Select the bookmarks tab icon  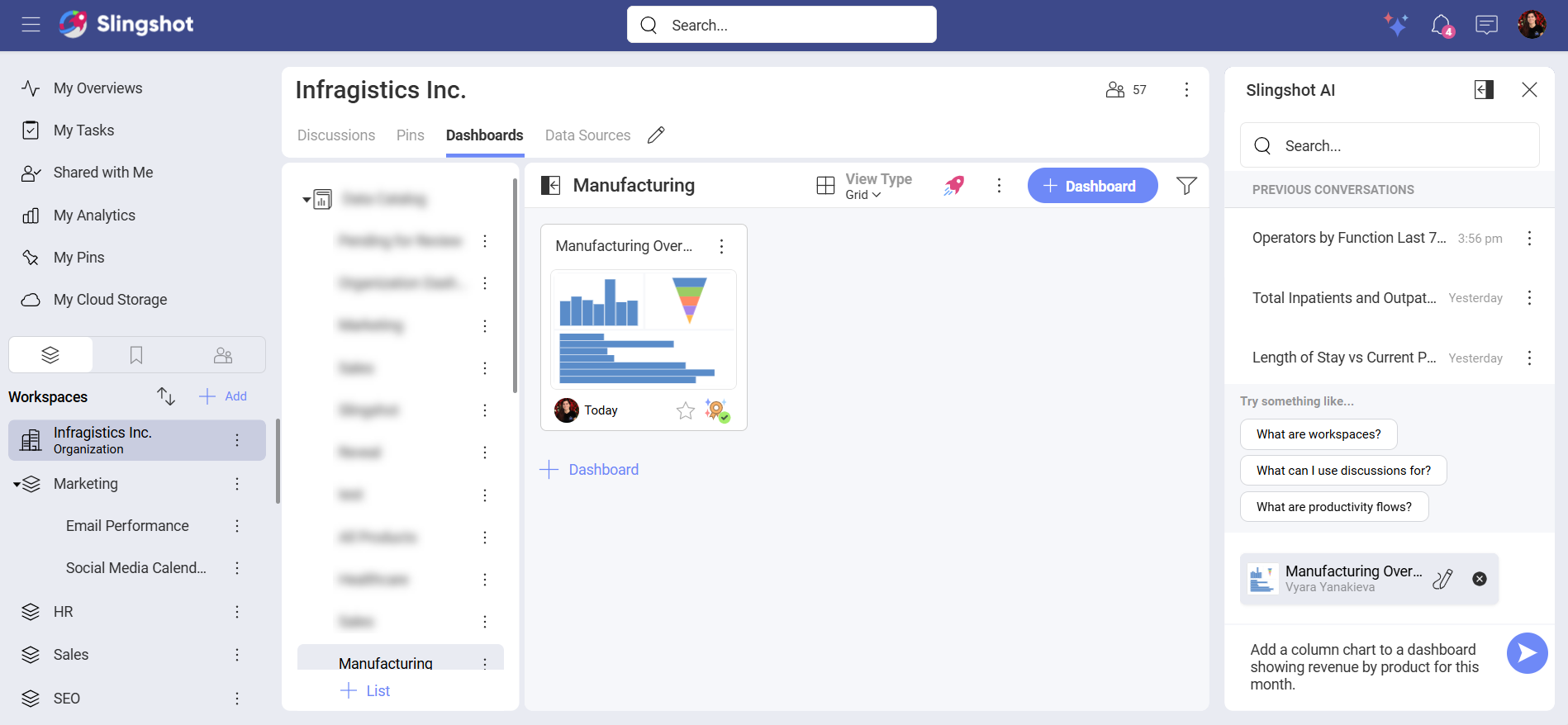click(136, 355)
